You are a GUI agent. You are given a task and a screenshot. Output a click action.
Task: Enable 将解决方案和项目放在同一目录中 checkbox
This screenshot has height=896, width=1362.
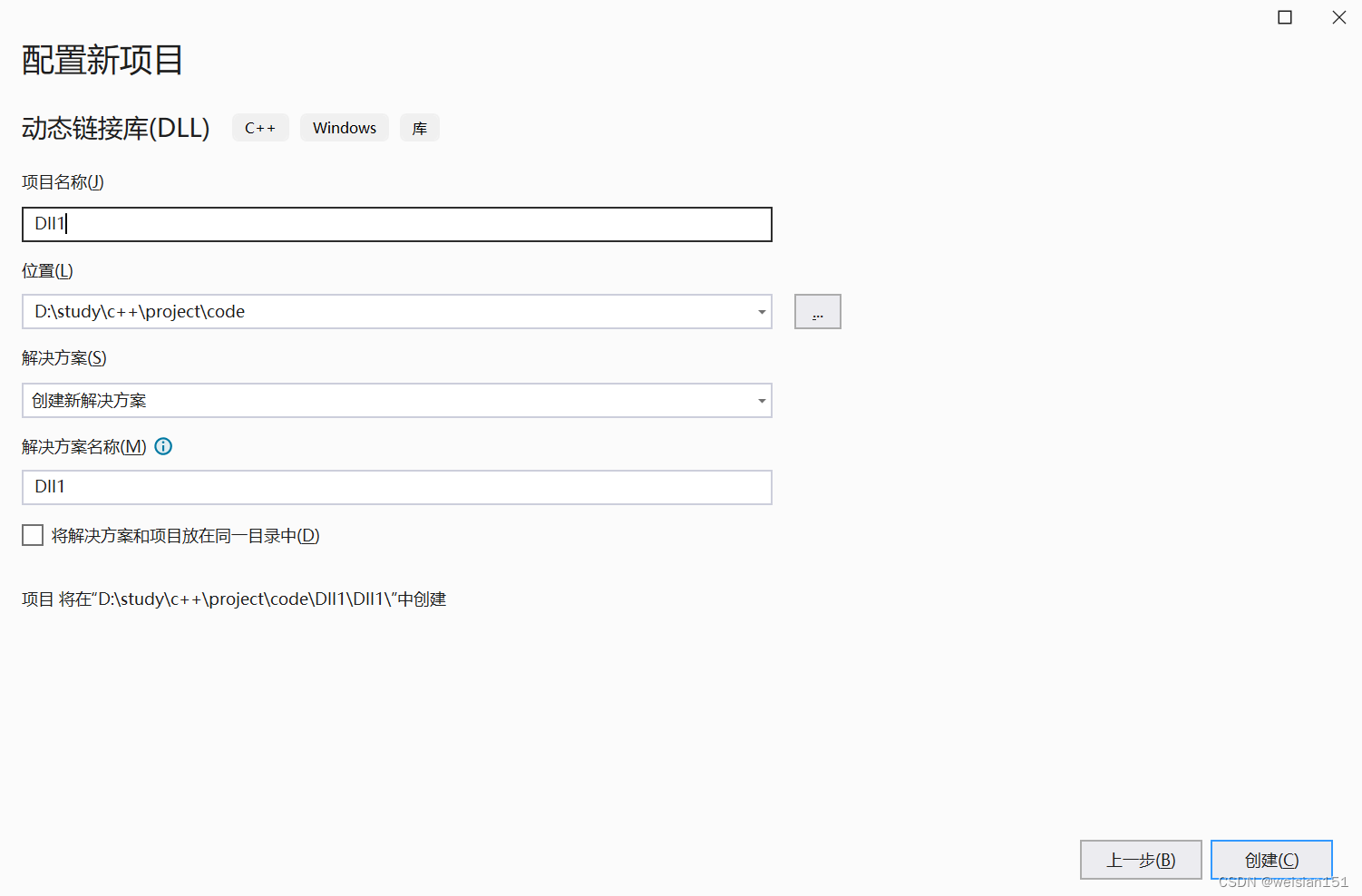[33, 535]
